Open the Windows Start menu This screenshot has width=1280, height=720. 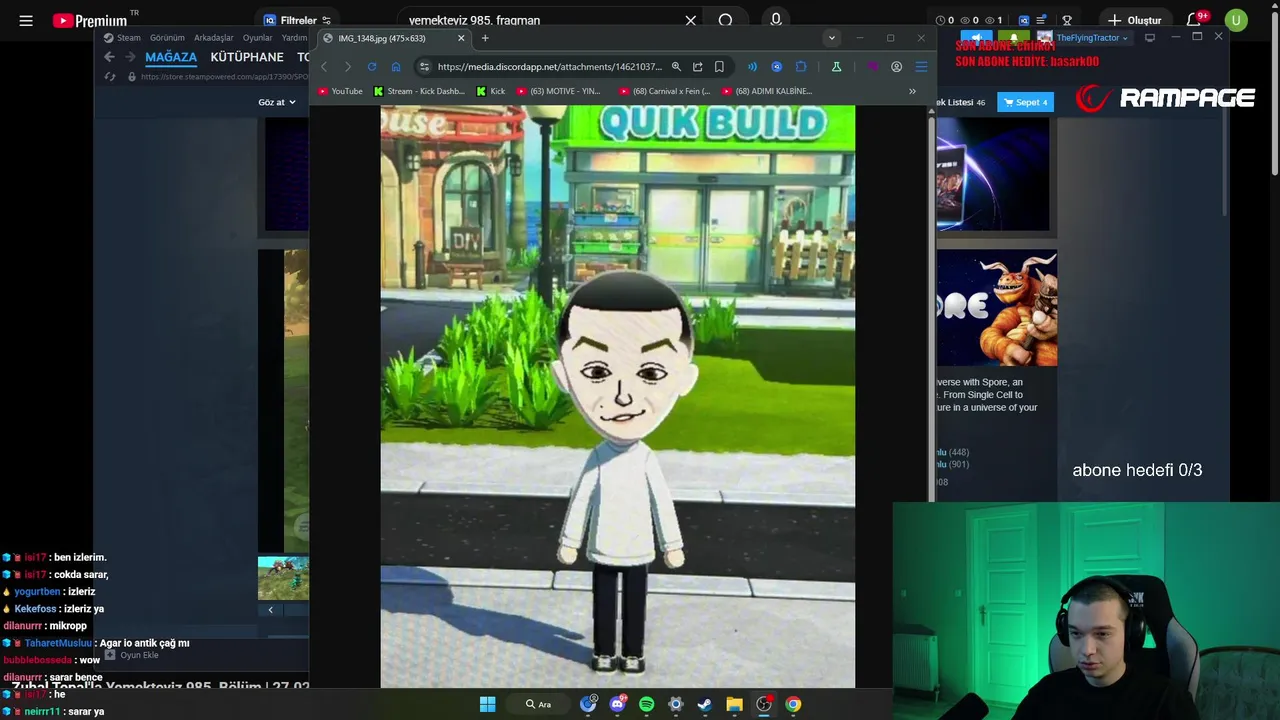(x=487, y=704)
